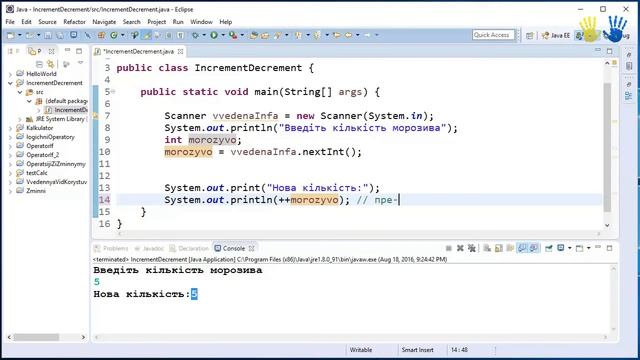This screenshot has height=360, width=640.
Task: Open the Window menu
Action: pyautogui.click(x=201, y=22)
